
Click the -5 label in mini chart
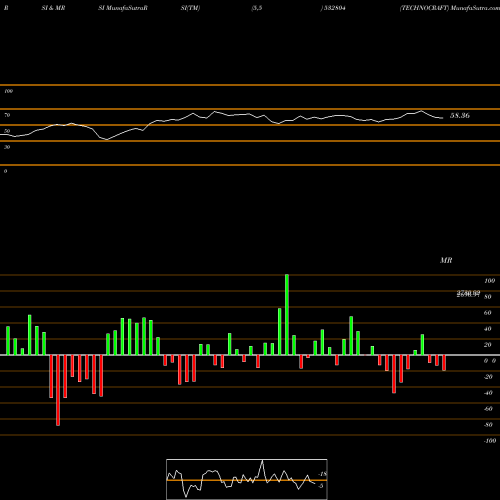[321, 486]
